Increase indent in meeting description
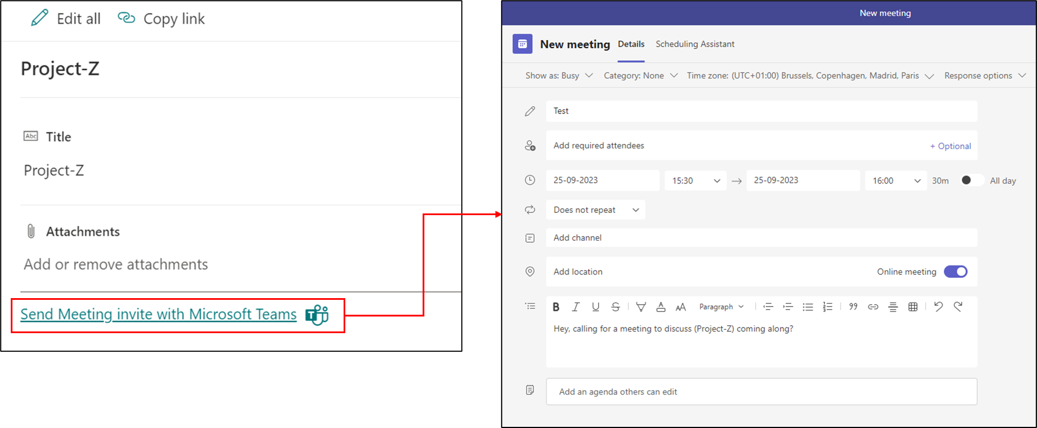The image size is (1037, 428). click(x=788, y=307)
